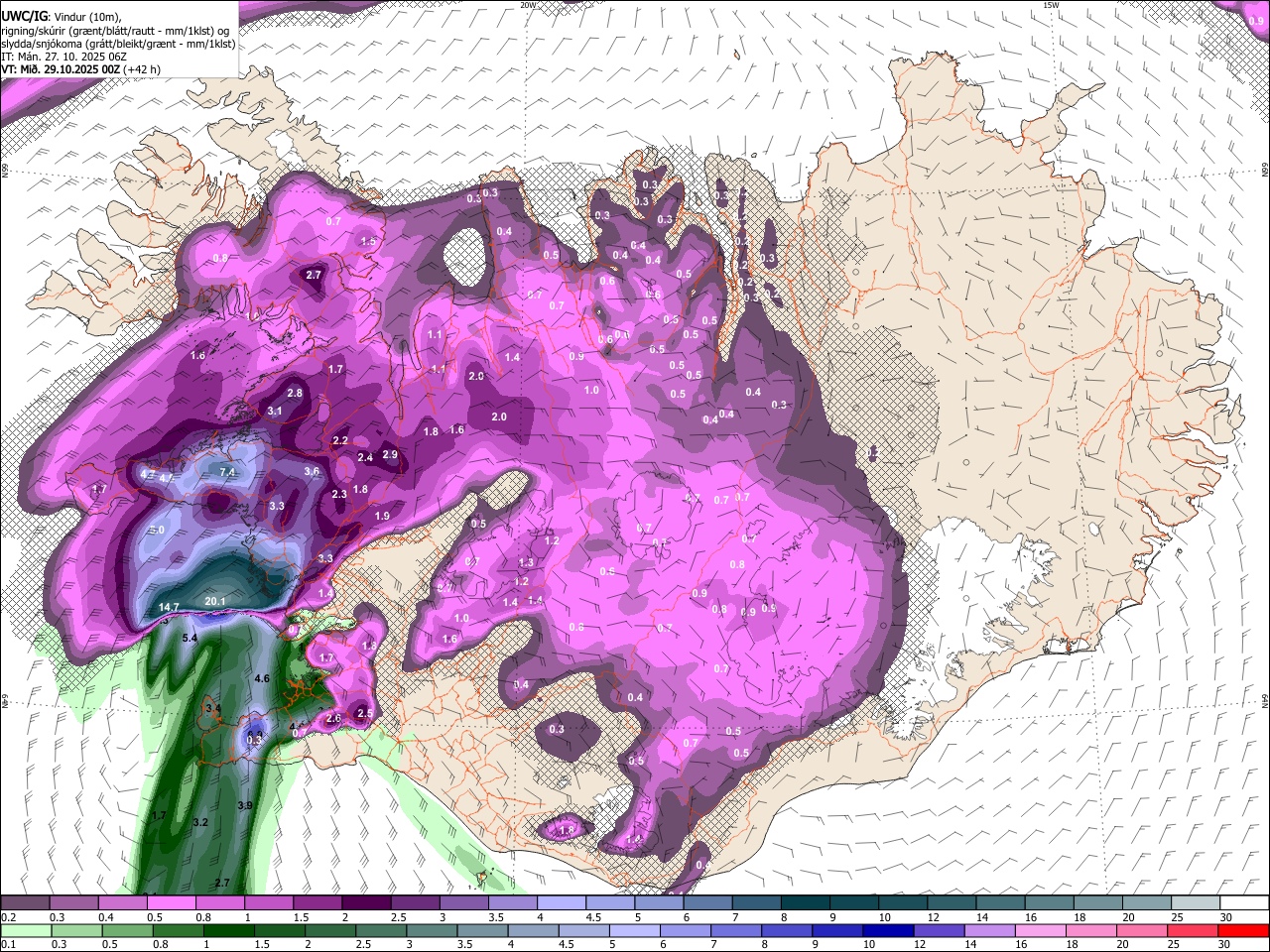Click the dark teal swatch between 9 and 10, upper legend
1270x952 pixels.
[853, 902]
